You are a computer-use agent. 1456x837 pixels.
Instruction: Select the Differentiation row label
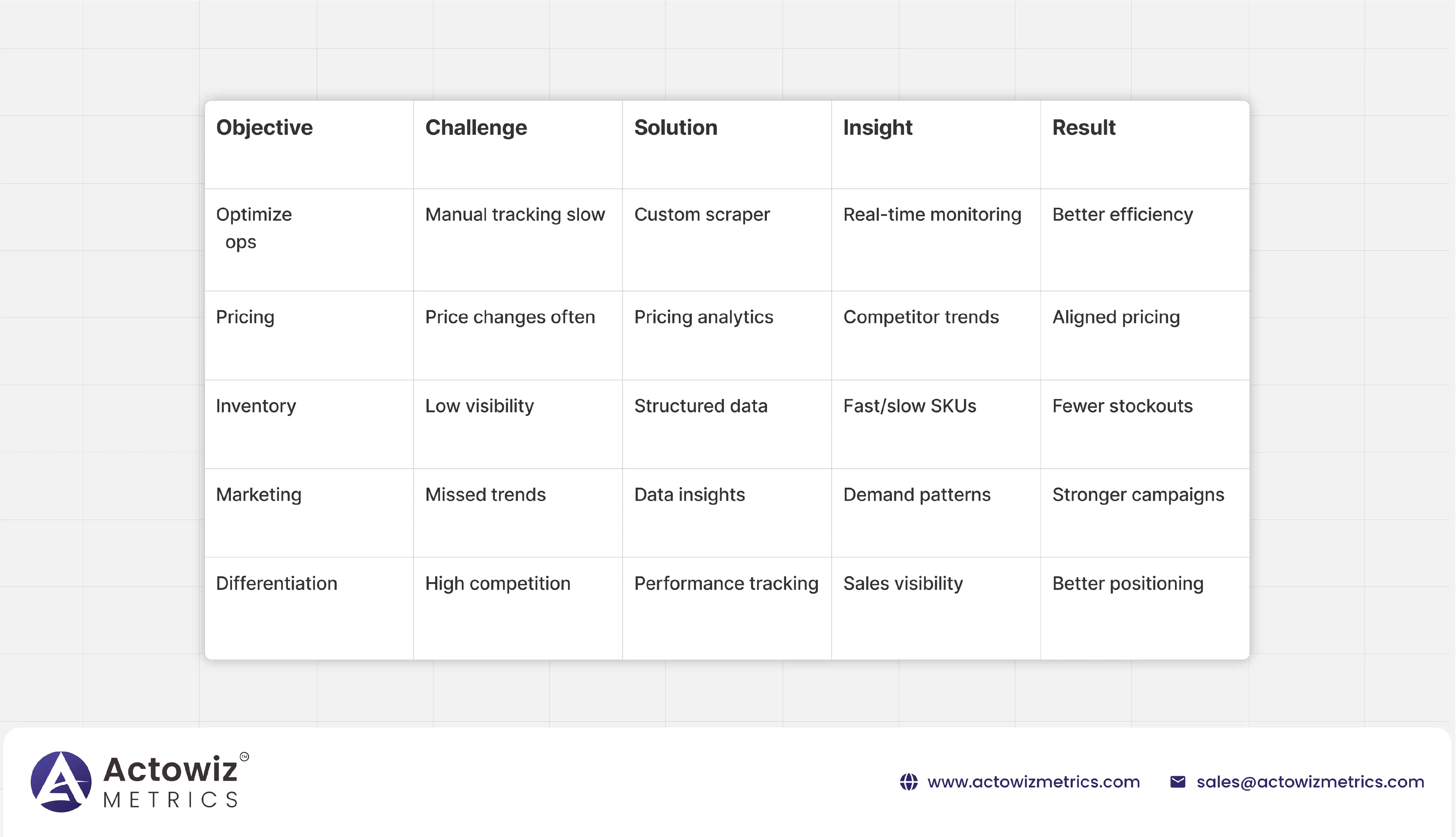pos(276,584)
